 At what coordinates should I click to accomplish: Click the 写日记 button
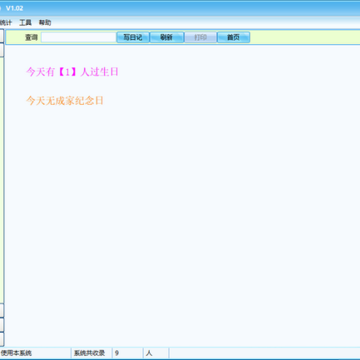133,37
